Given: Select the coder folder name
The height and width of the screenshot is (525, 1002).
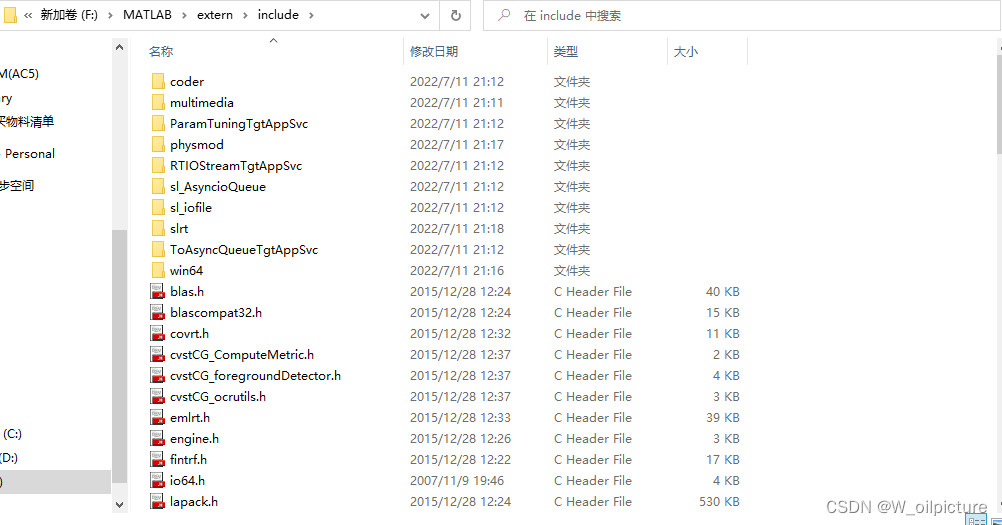Looking at the screenshot, I should [x=187, y=81].
